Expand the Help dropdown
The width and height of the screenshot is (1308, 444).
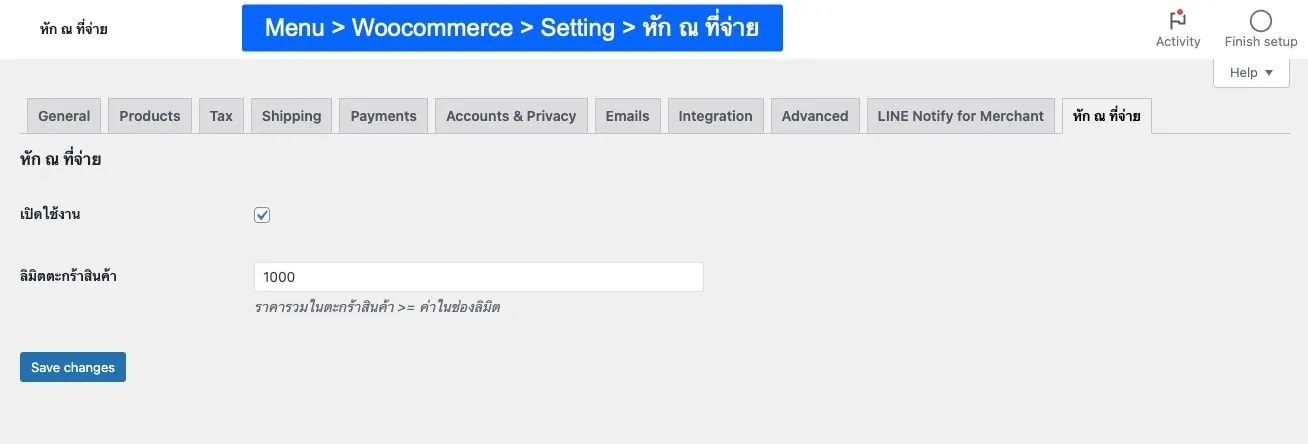1251,72
